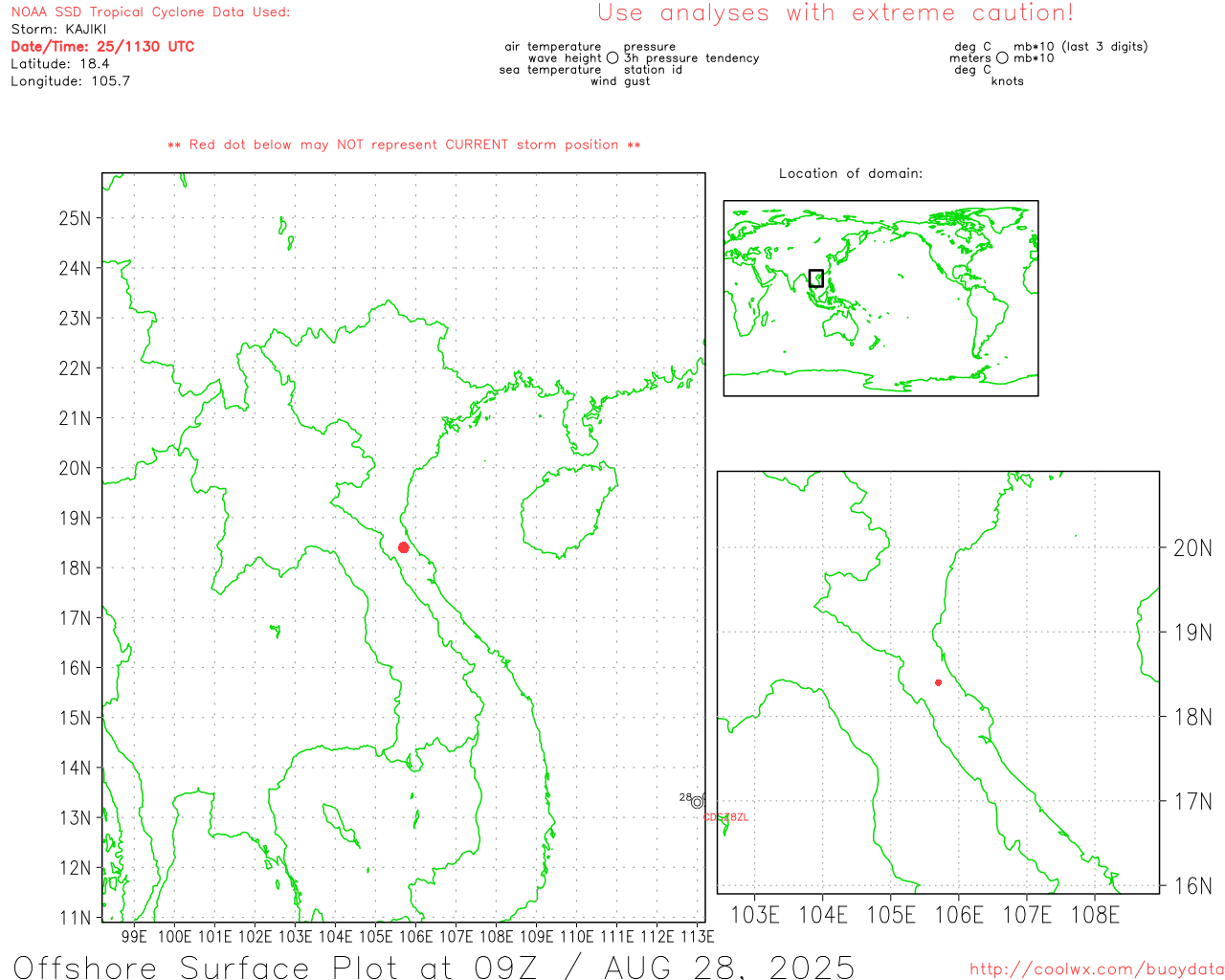Click the 18N latitude label on main map

(75, 568)
